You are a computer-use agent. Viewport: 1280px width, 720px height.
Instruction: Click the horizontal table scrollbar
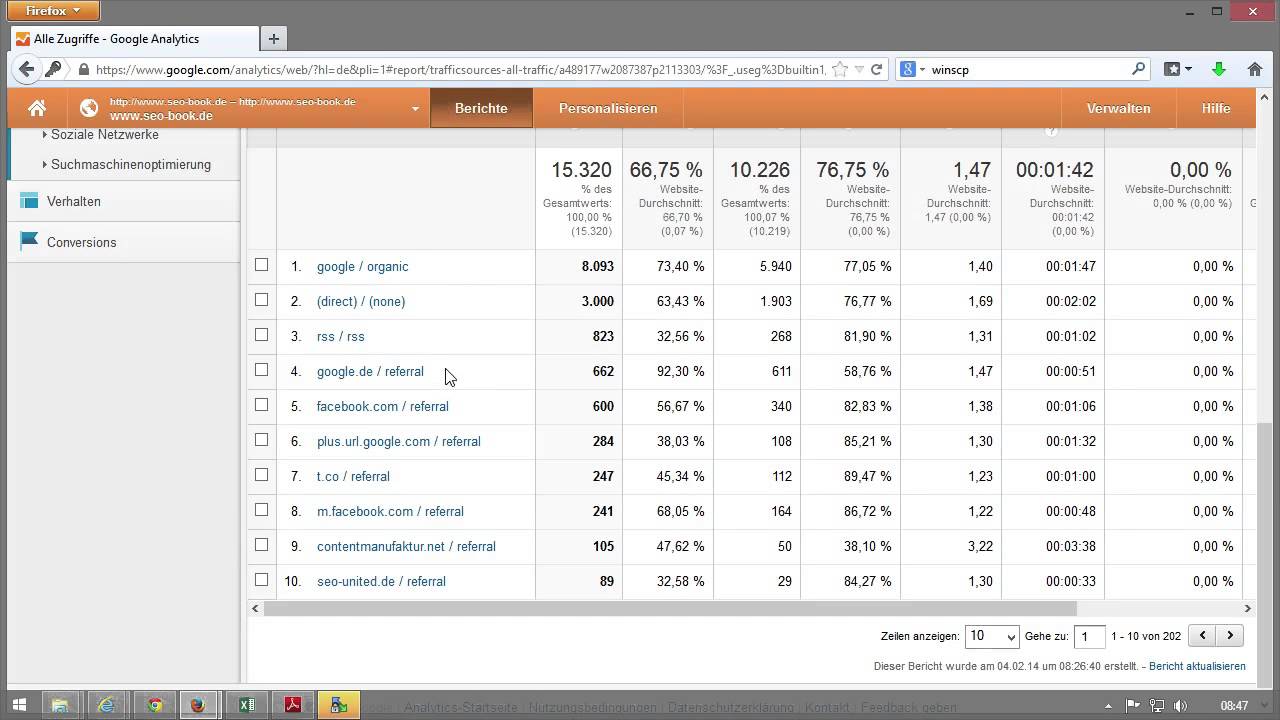point(669,608)
